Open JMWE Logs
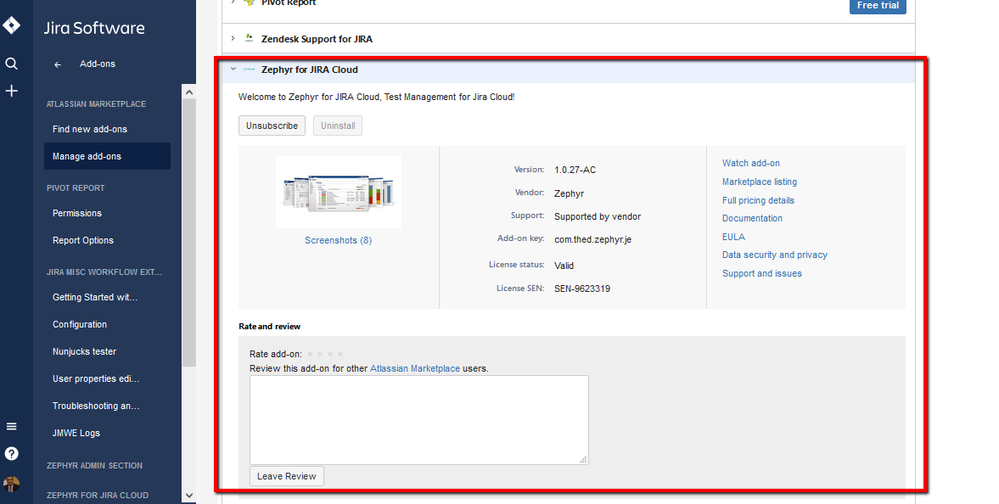The width and height of the screenshot is (999, 504). [76, 433]
